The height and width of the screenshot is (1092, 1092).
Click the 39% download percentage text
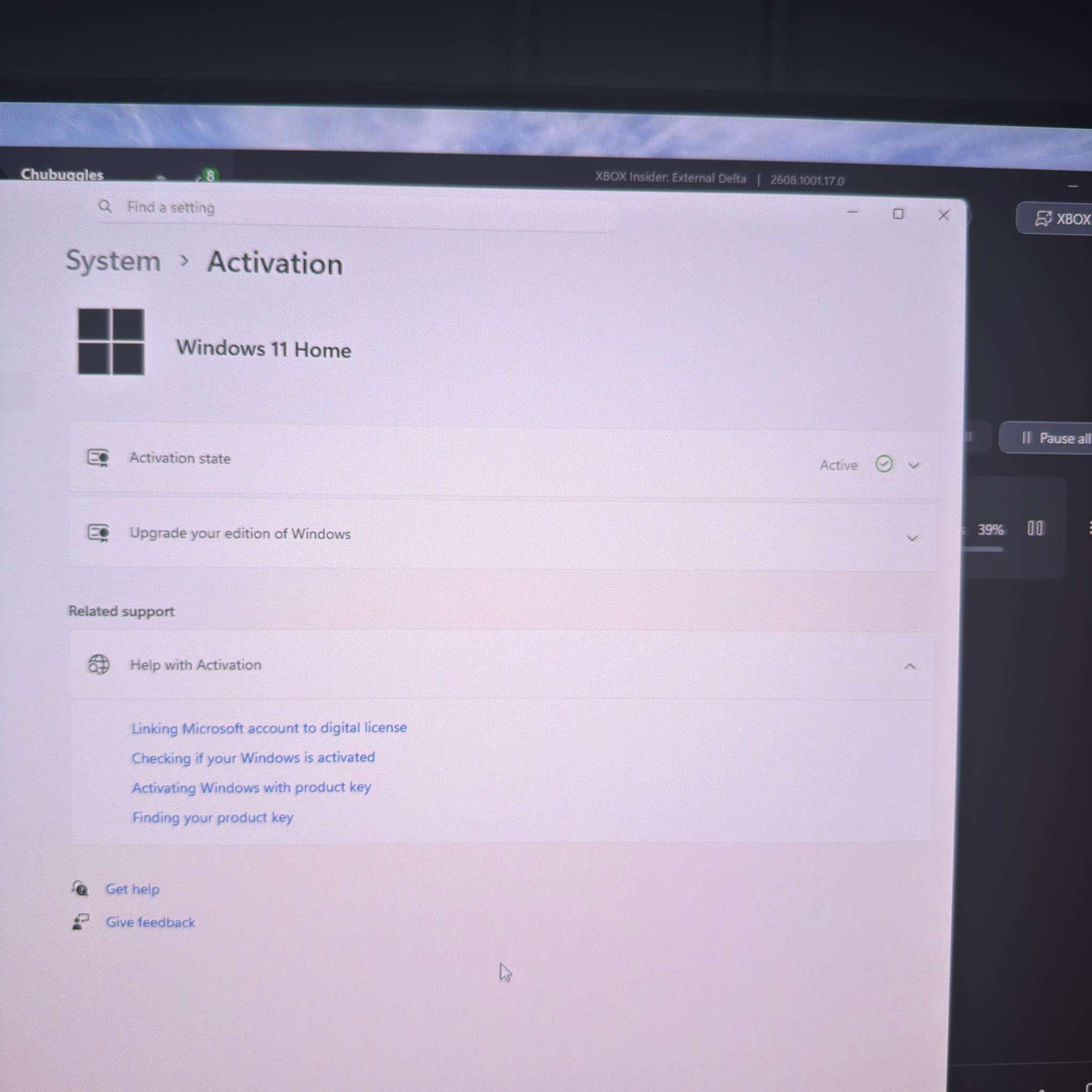coord(990,529)
